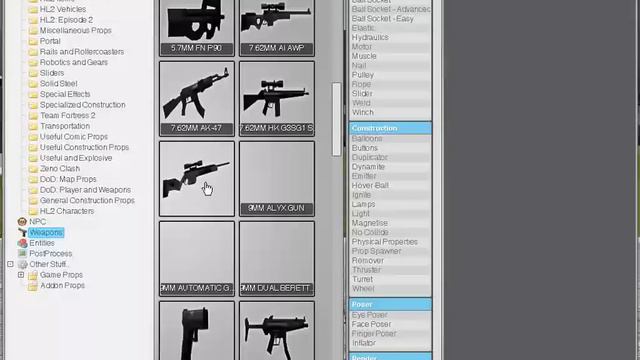The image size is (640, 360).
Task: Click the Addon Props folder icon
Action: 33,286
